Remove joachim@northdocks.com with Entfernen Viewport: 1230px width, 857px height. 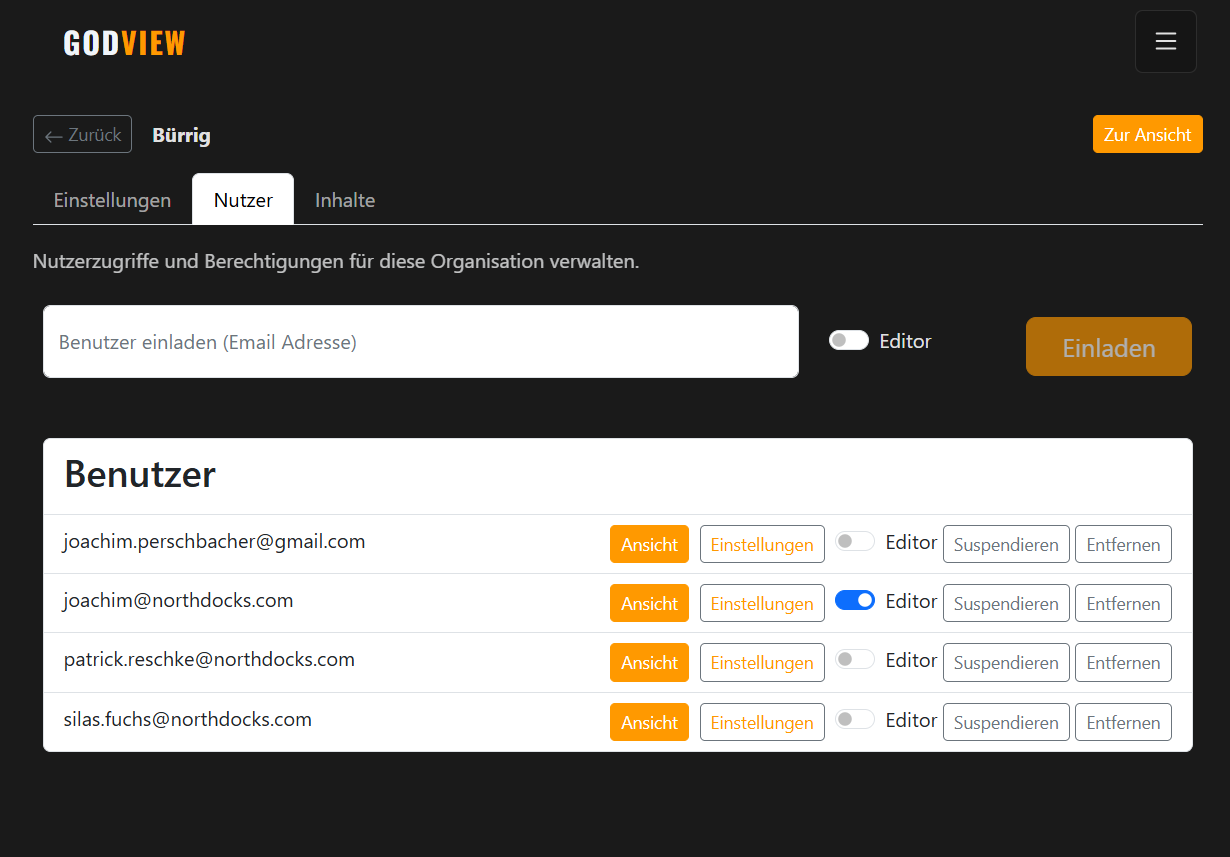(x=1123, y=603)
